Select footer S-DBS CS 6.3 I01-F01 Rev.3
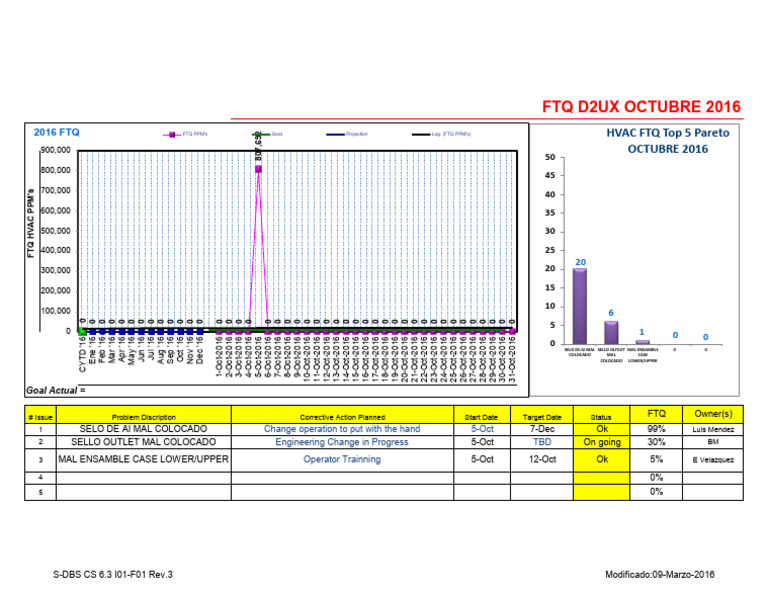 [113, 574]
